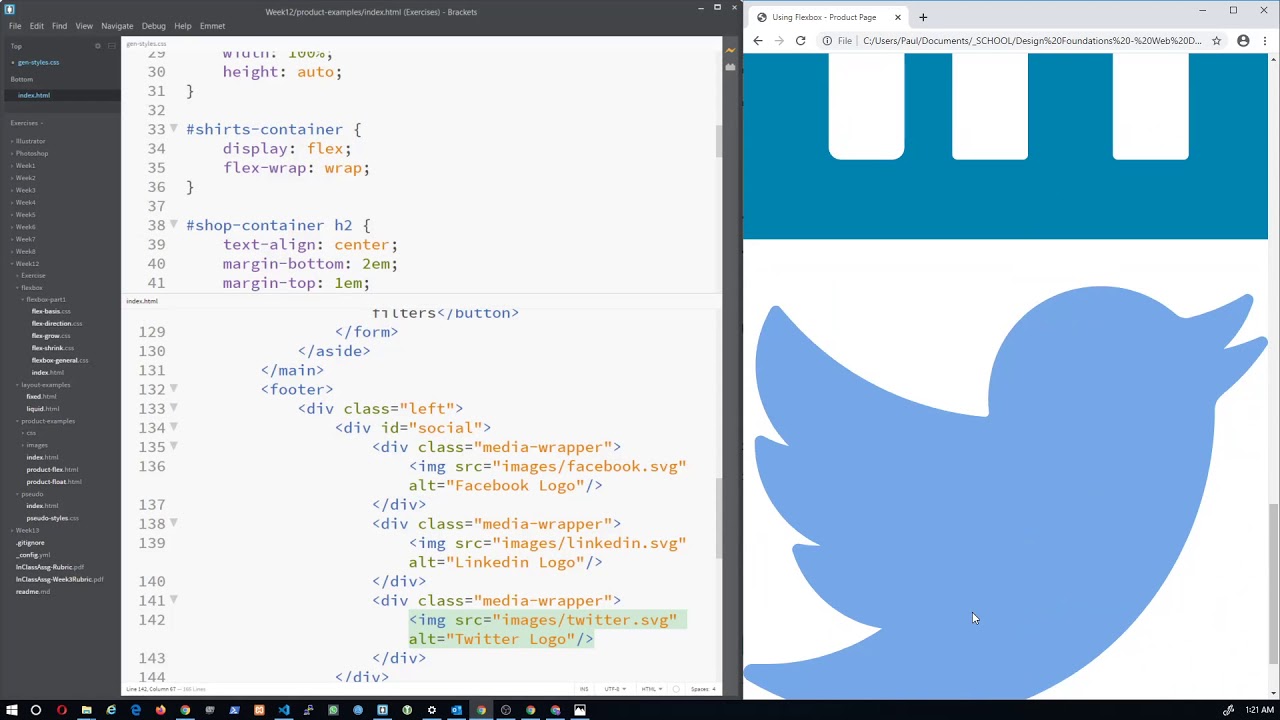Screen dimensions: 1280x720
Task: Open a new Chrome tab
Action: tap(923, 17)
